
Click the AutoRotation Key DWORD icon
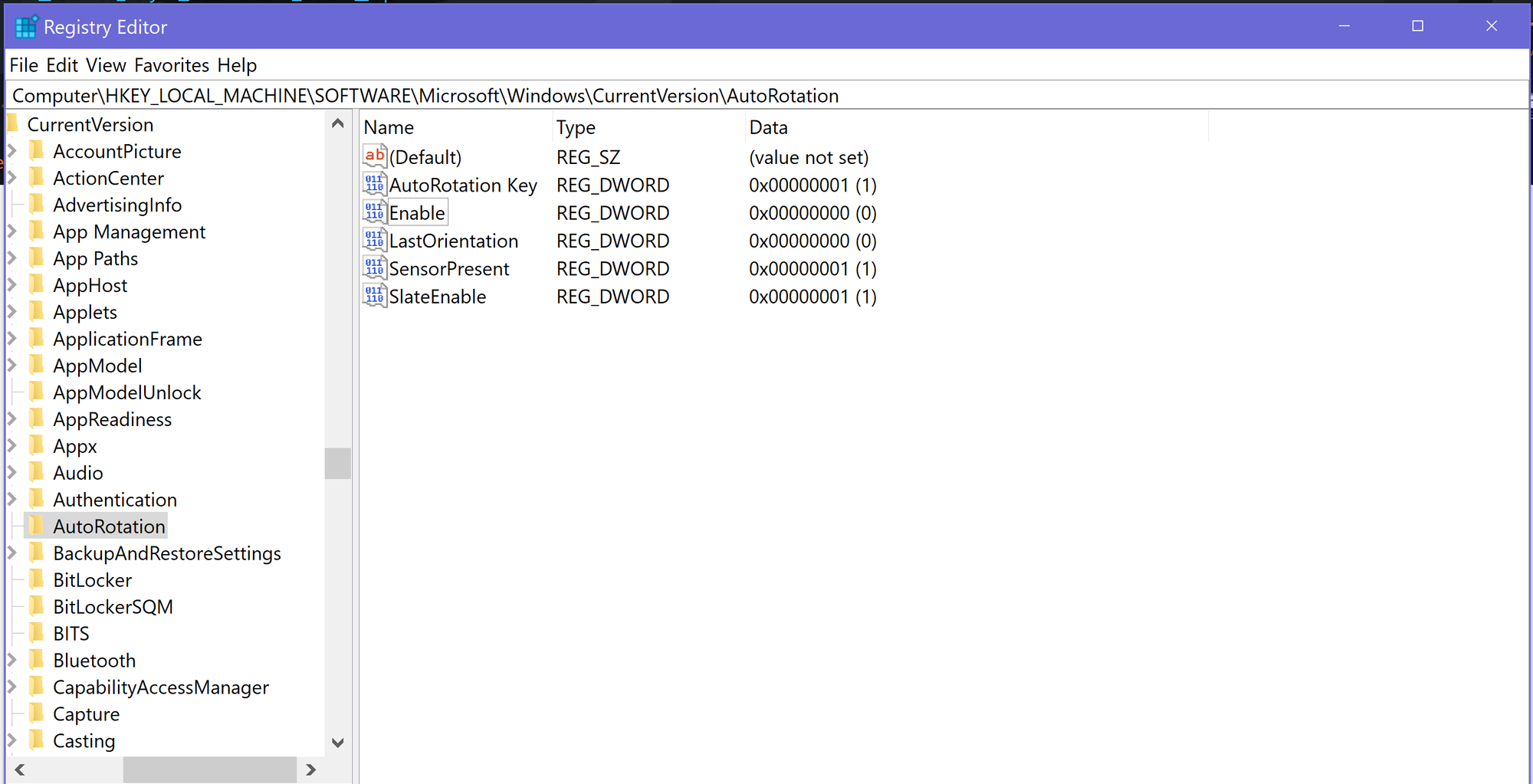pos(375,184)
